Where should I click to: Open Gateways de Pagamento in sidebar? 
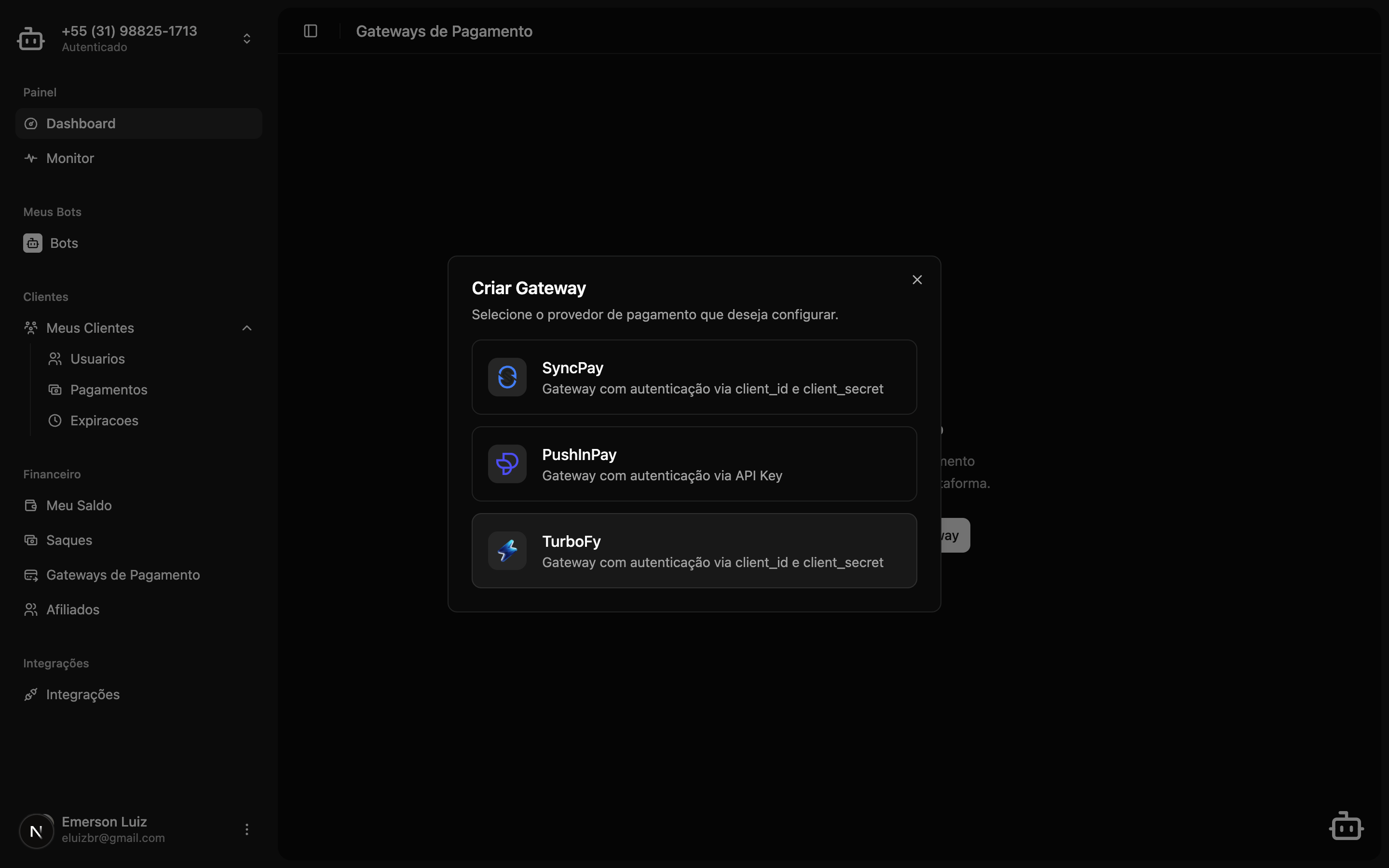[139, 575]
